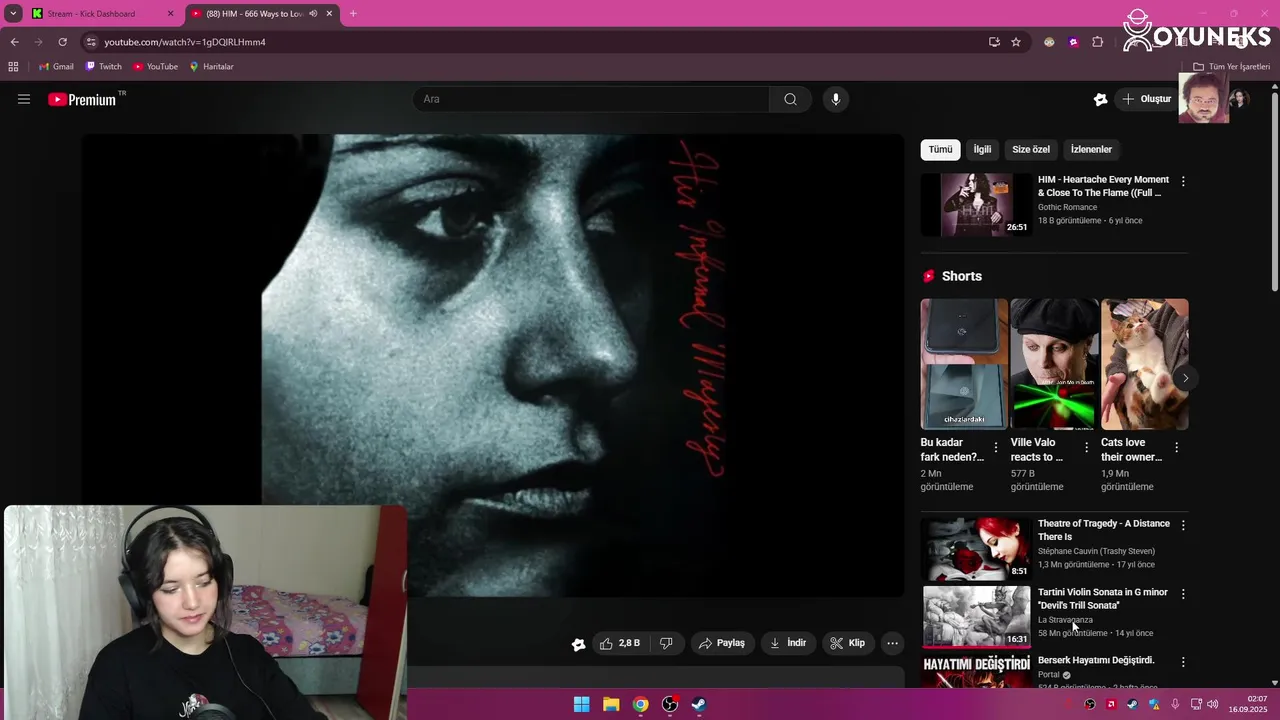
Task: Click the install app icon in address bar
Action: pos(994,42)
